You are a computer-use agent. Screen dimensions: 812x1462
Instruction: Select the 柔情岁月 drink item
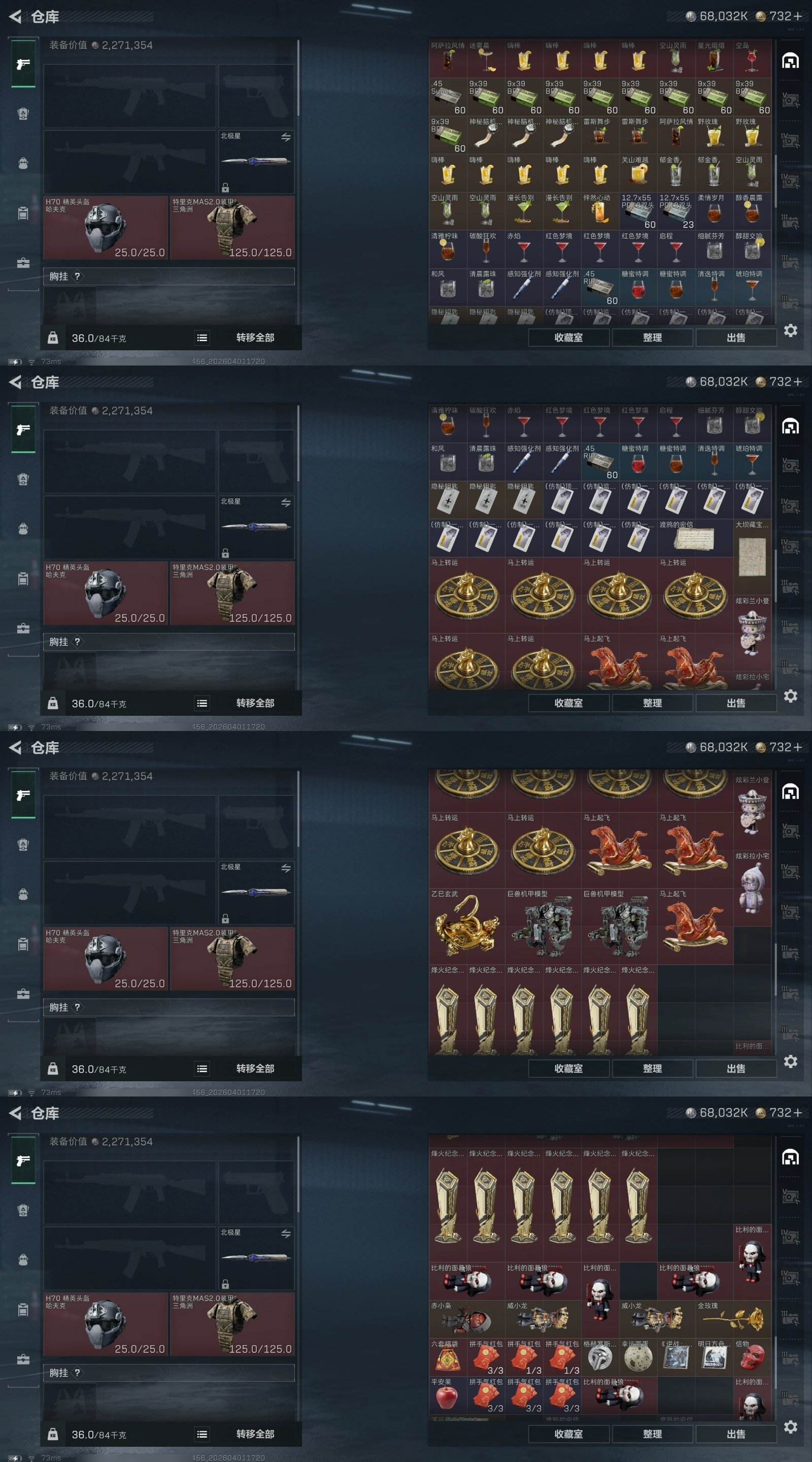(715, 211)
